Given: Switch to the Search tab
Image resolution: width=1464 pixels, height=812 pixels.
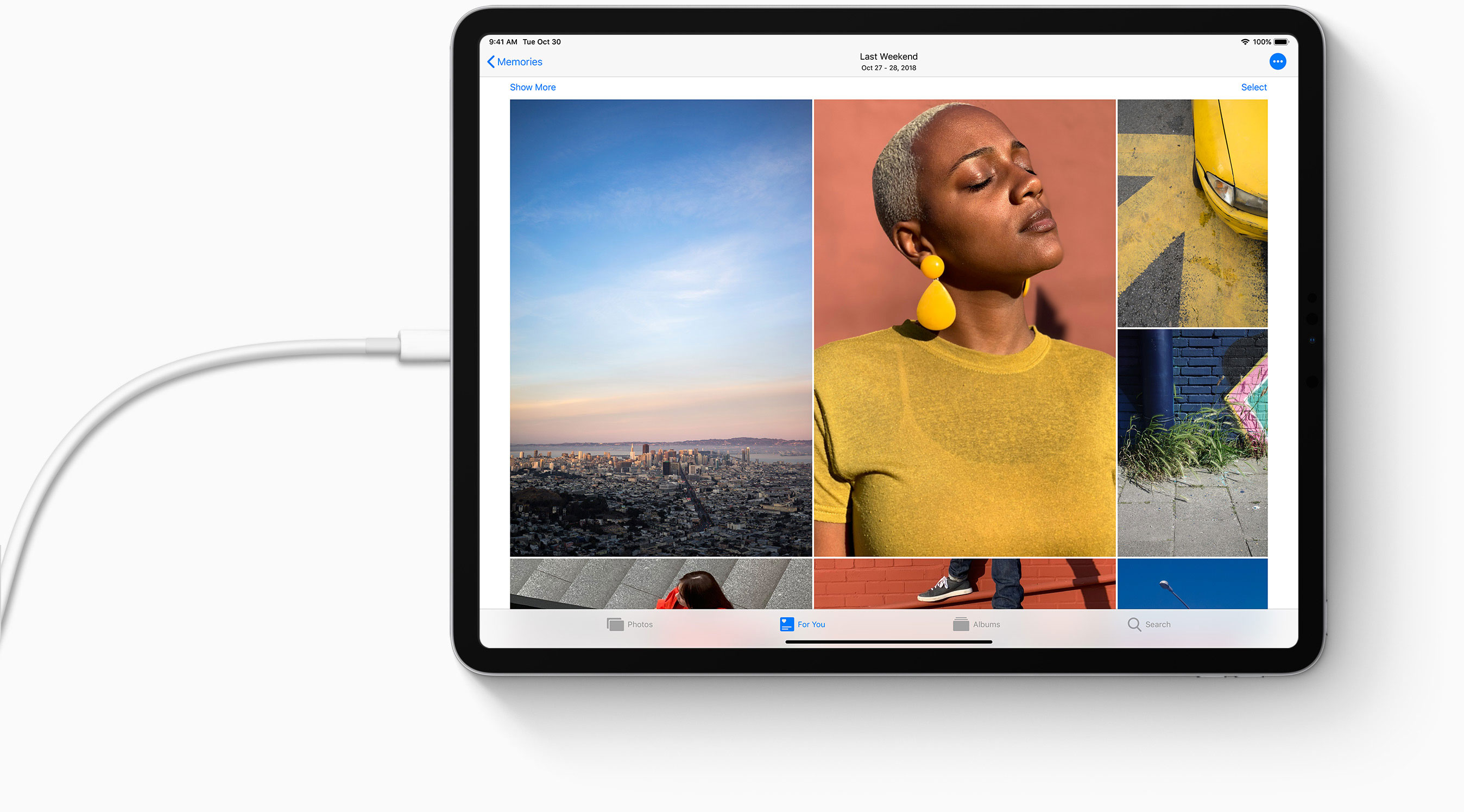Looking at the screenshot, I should 1149,624.
